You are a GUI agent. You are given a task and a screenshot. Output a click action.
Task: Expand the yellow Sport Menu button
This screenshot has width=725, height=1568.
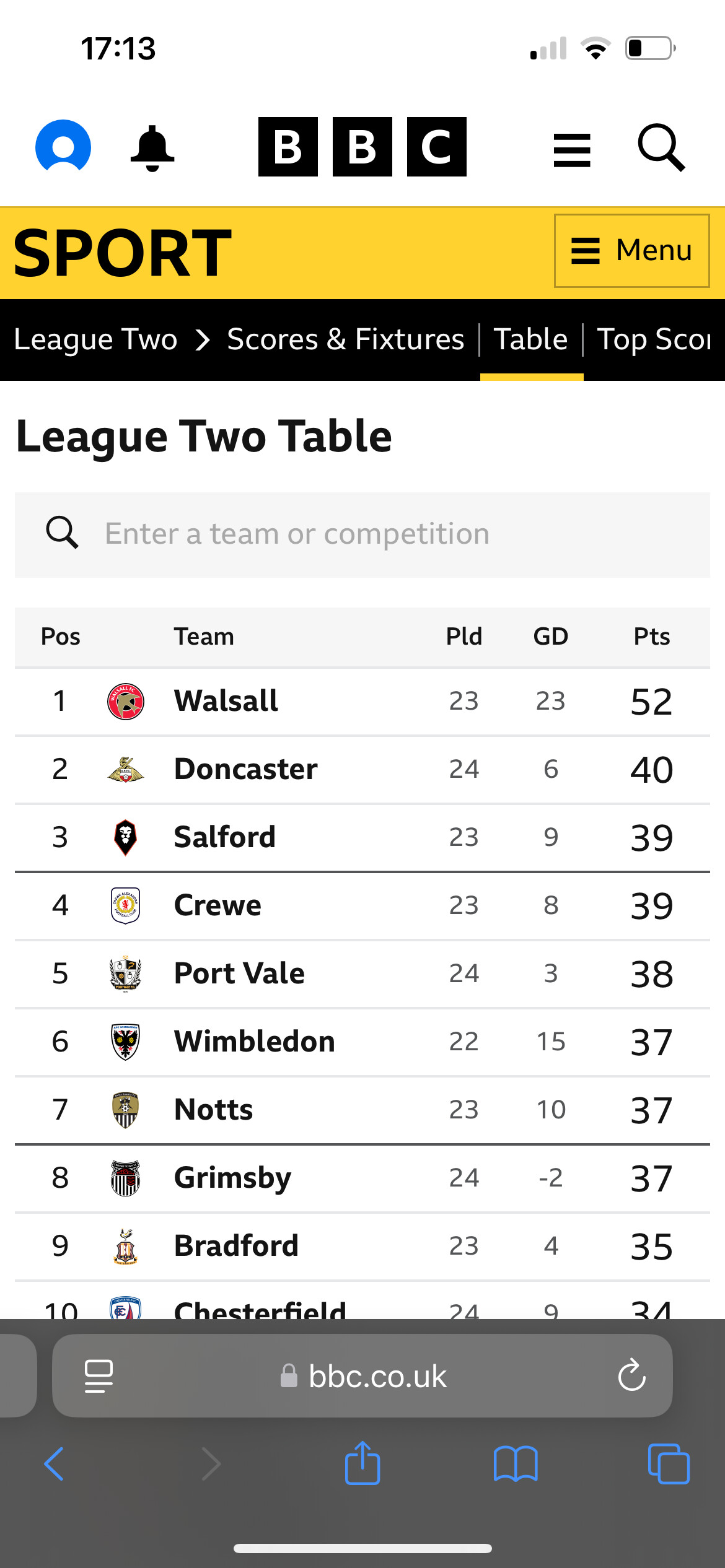coord(632,251)
